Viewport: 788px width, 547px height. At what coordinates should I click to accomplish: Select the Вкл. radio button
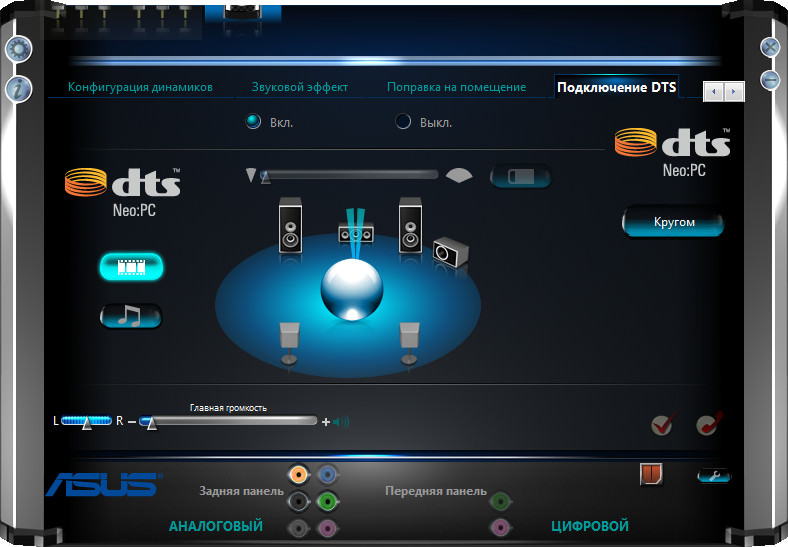(x=253, y=122)
